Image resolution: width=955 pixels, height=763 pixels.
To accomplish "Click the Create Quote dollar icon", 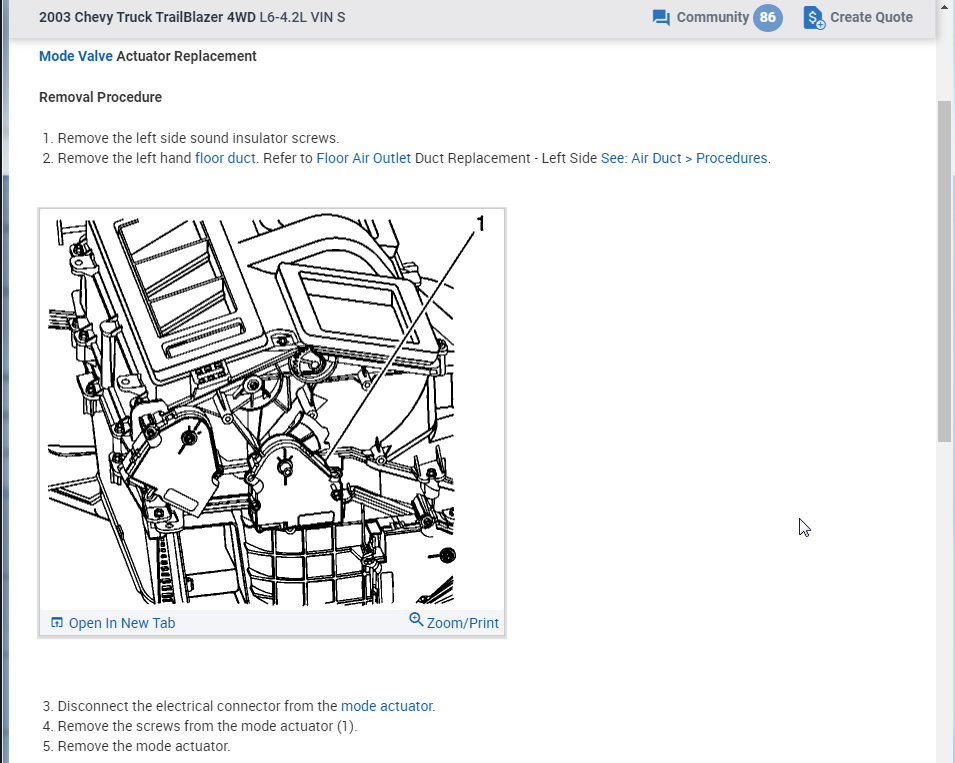I will 814,18.
